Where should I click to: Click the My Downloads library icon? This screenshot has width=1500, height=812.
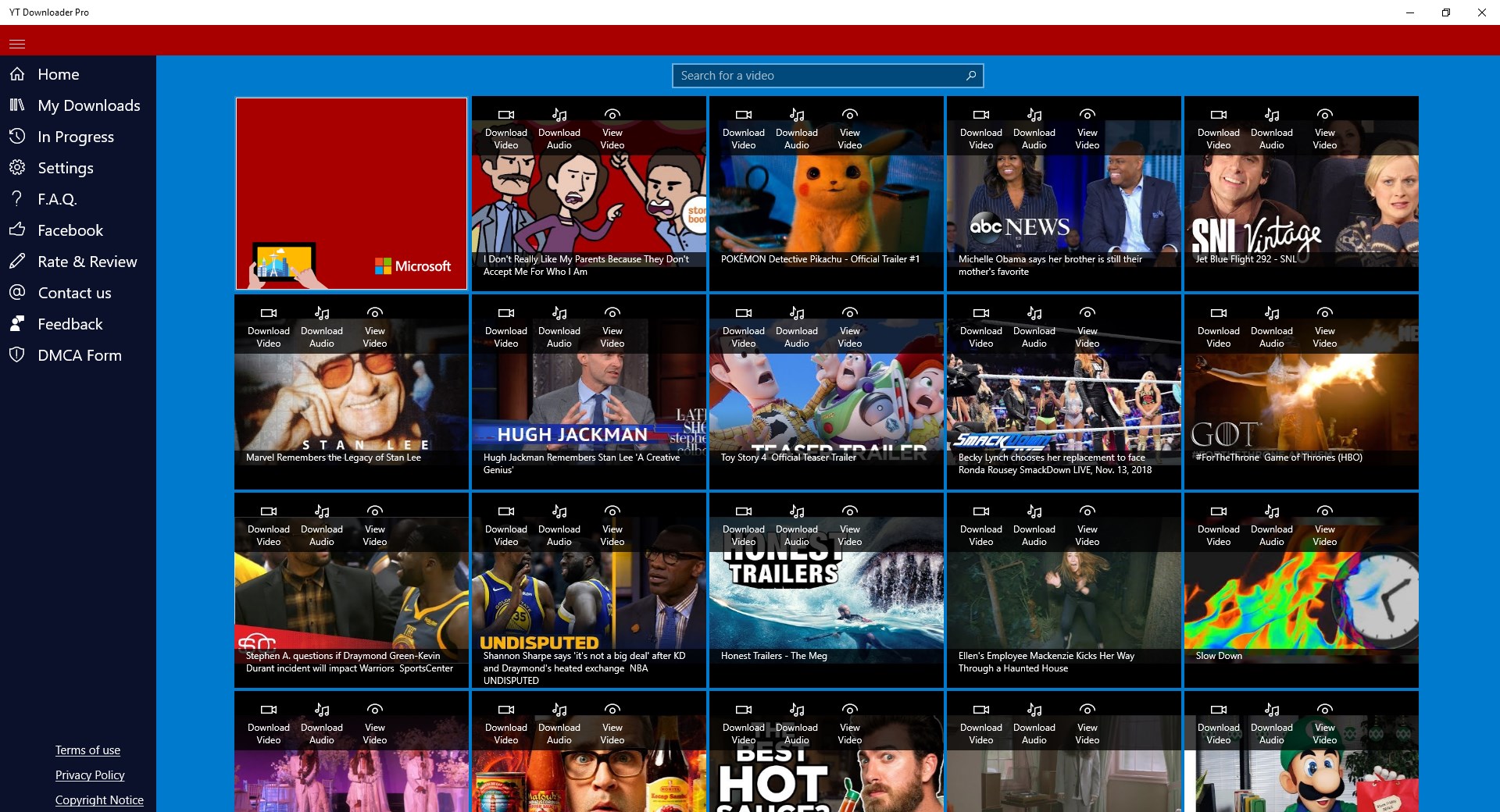coord(17,105)
